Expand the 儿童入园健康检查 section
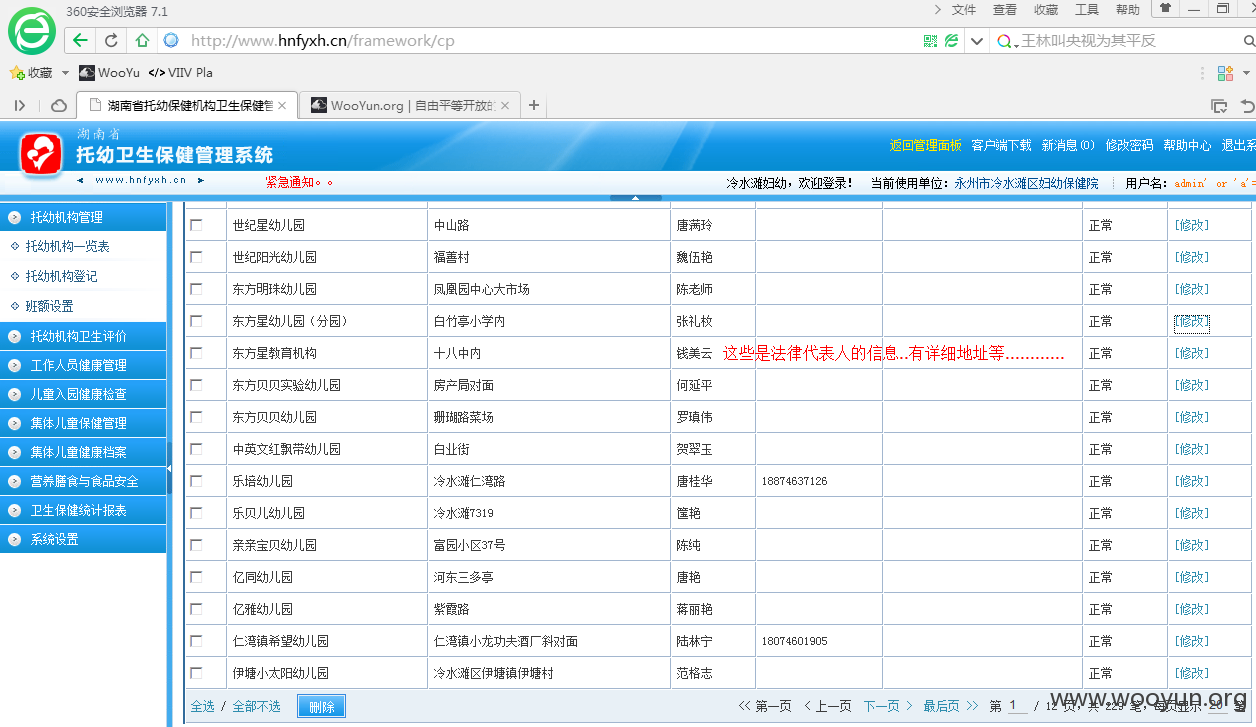The height and width of the screenshot is (727, 1256). click(x=83, y=394)
